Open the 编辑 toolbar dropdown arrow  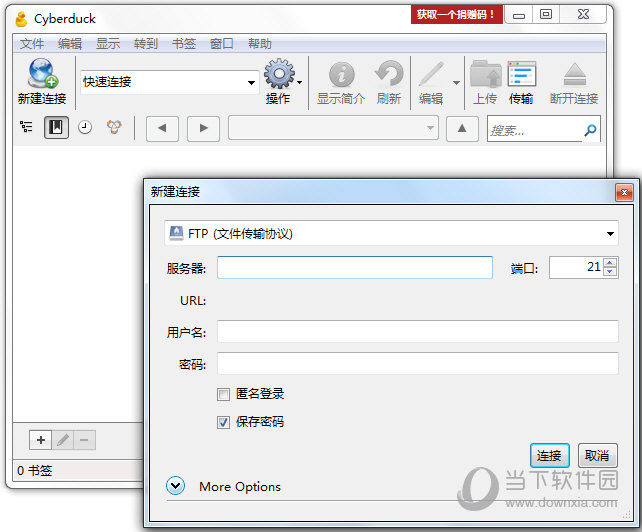click(x=456, y=83)
